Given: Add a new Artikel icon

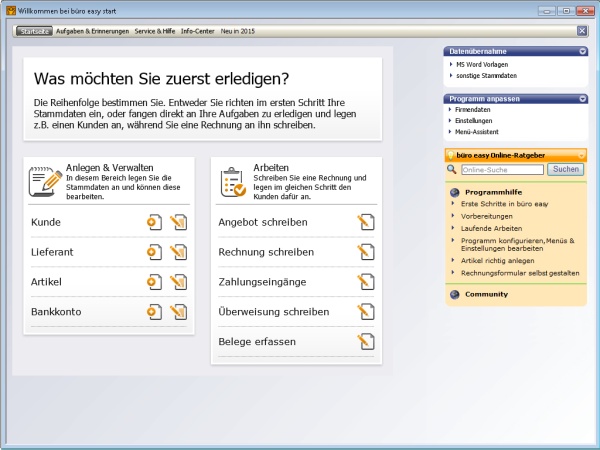Looking at the screenshot, I should 155,282.
